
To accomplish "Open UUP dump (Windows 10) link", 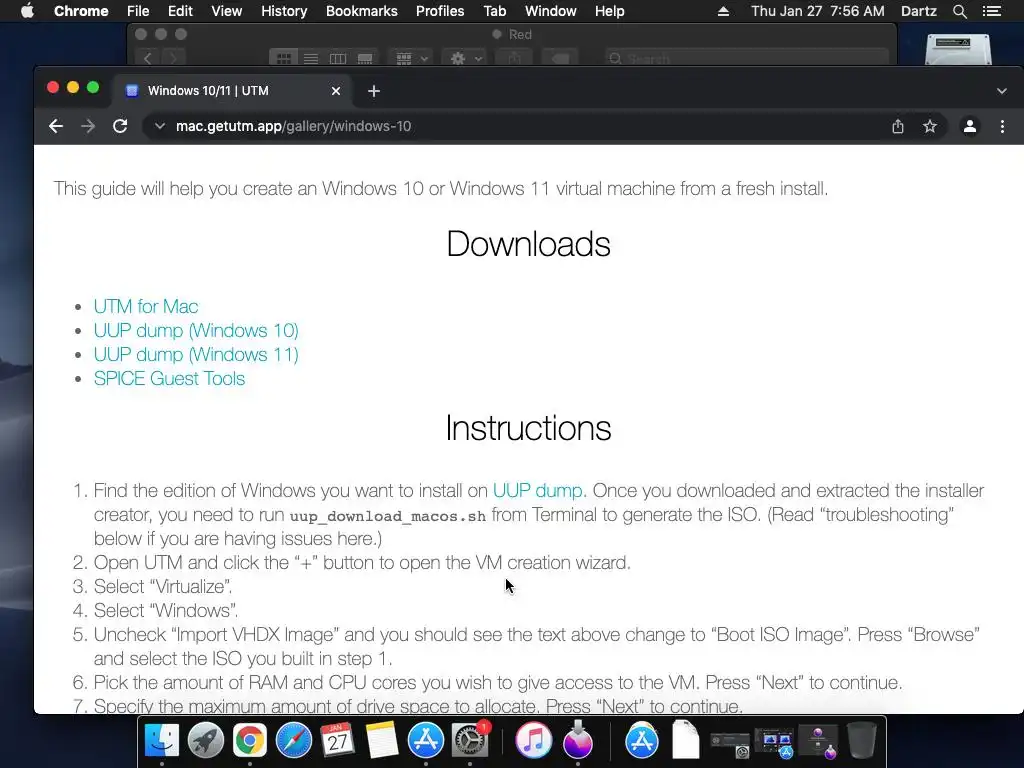I will point(196,330).
